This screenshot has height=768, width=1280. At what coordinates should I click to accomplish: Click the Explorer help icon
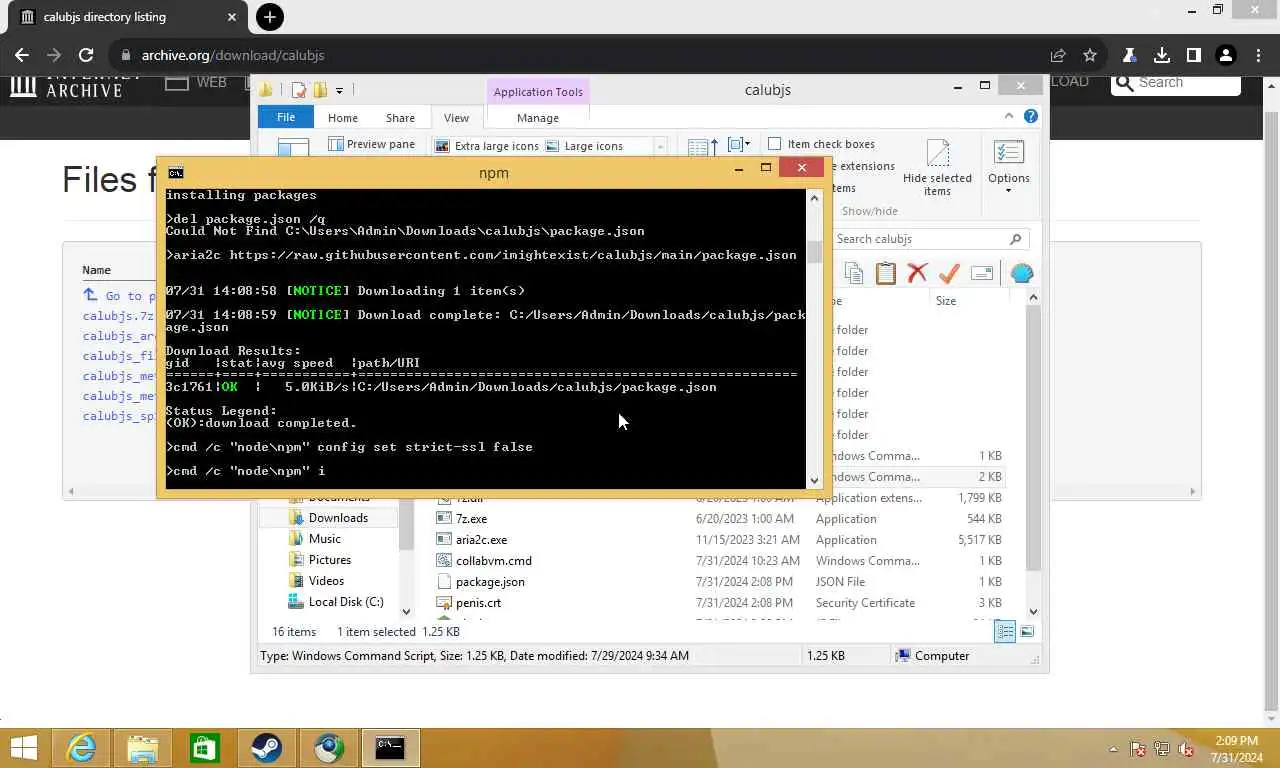pos(1031,117)
